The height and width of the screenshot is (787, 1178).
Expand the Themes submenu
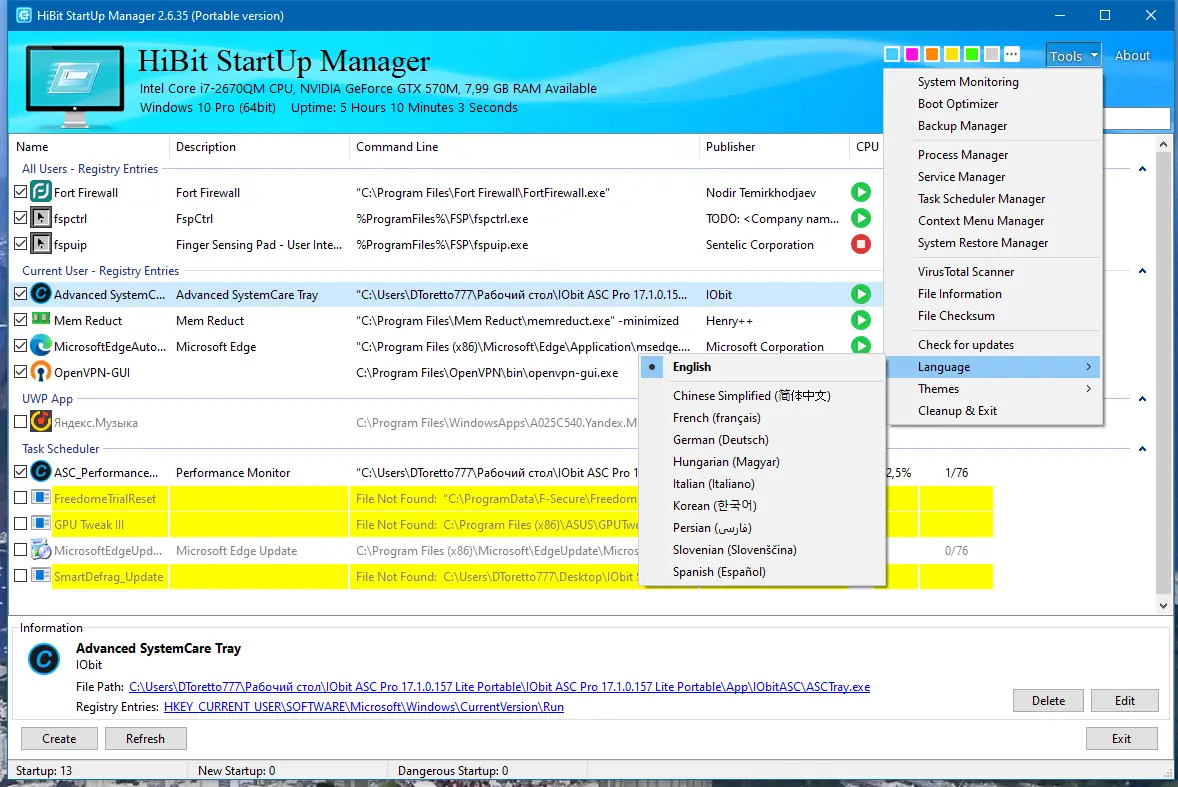click(x=994, y=389)
